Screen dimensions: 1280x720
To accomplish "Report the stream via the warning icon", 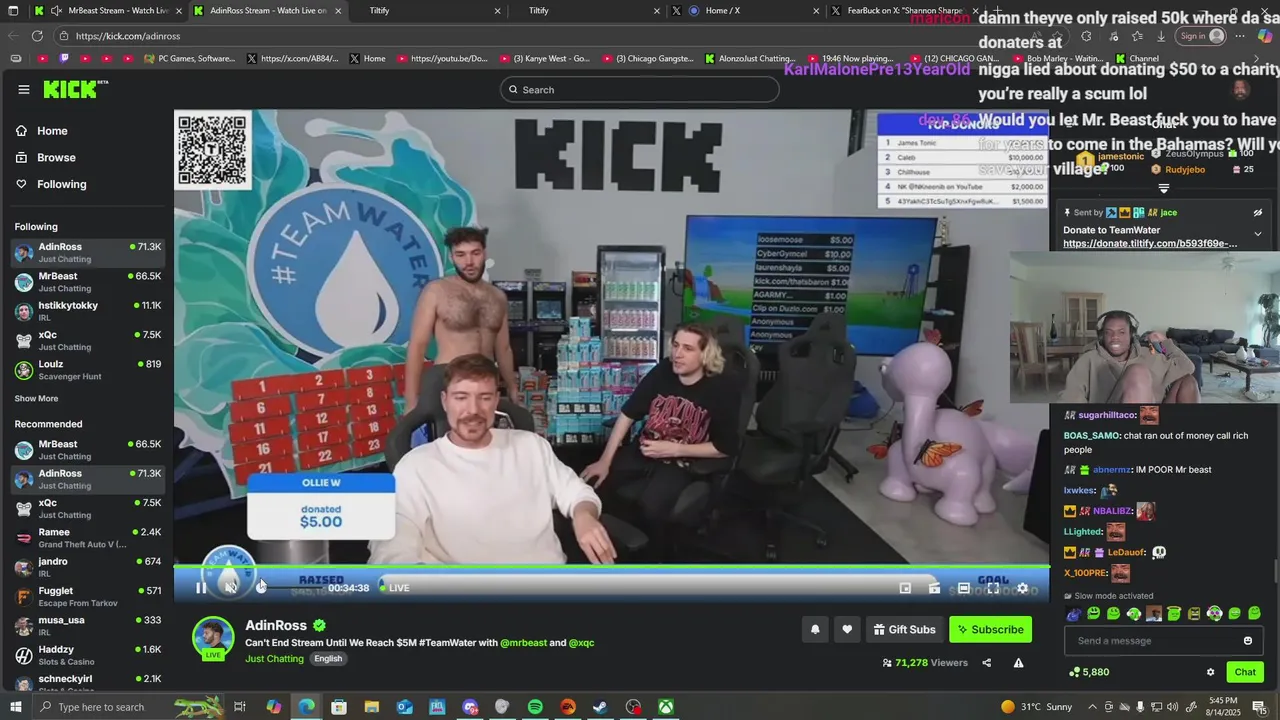I will tap(1018, 663).
